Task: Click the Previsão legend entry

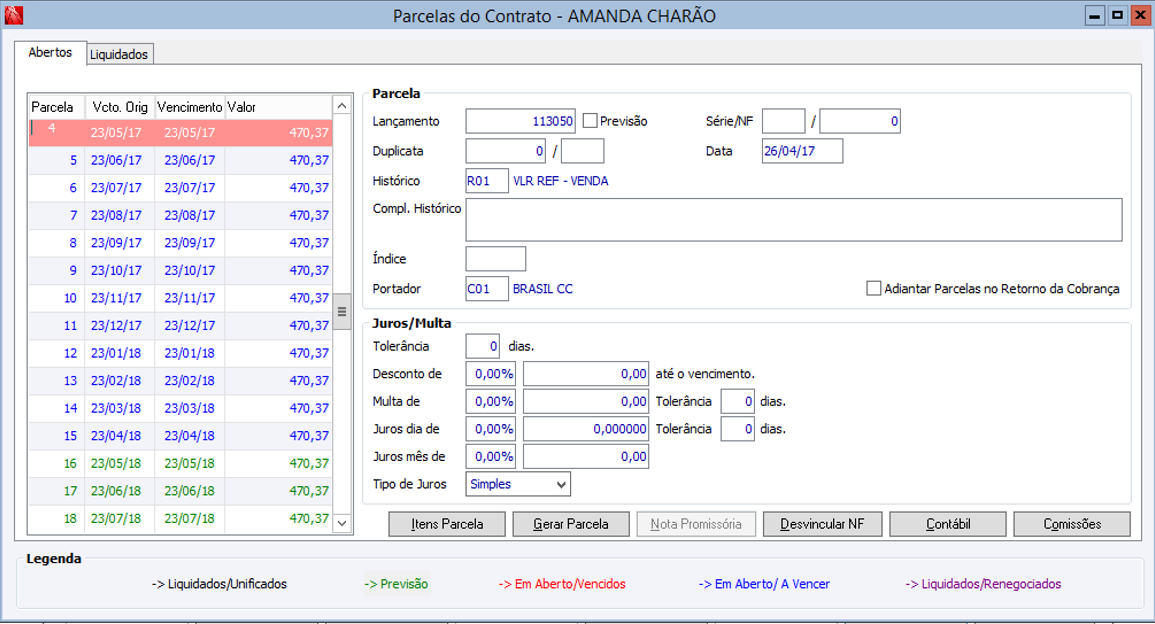Action: pyautogui.click(x=396, y=583)
